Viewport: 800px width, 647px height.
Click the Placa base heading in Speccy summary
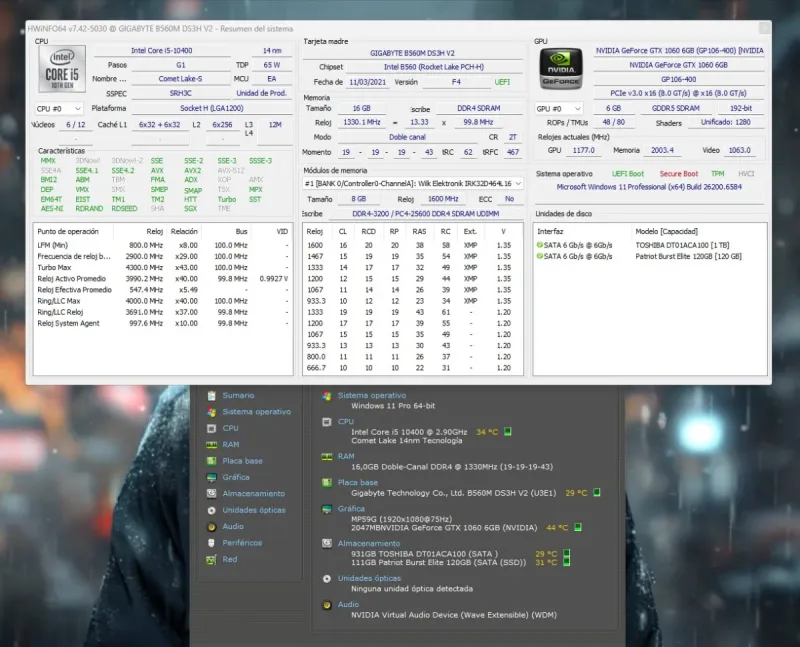coord(358,482)
